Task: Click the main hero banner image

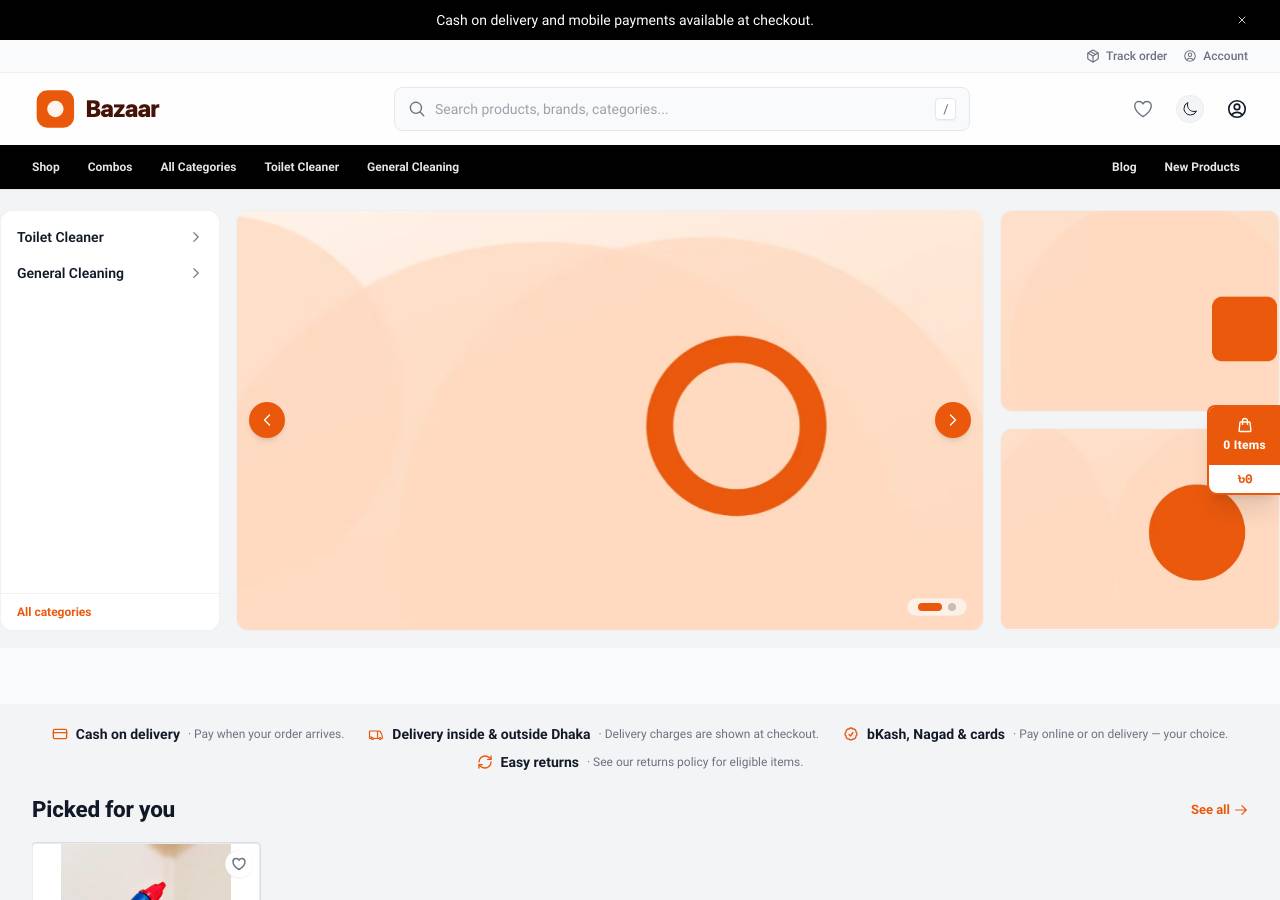Action: [x=610, y=420]
